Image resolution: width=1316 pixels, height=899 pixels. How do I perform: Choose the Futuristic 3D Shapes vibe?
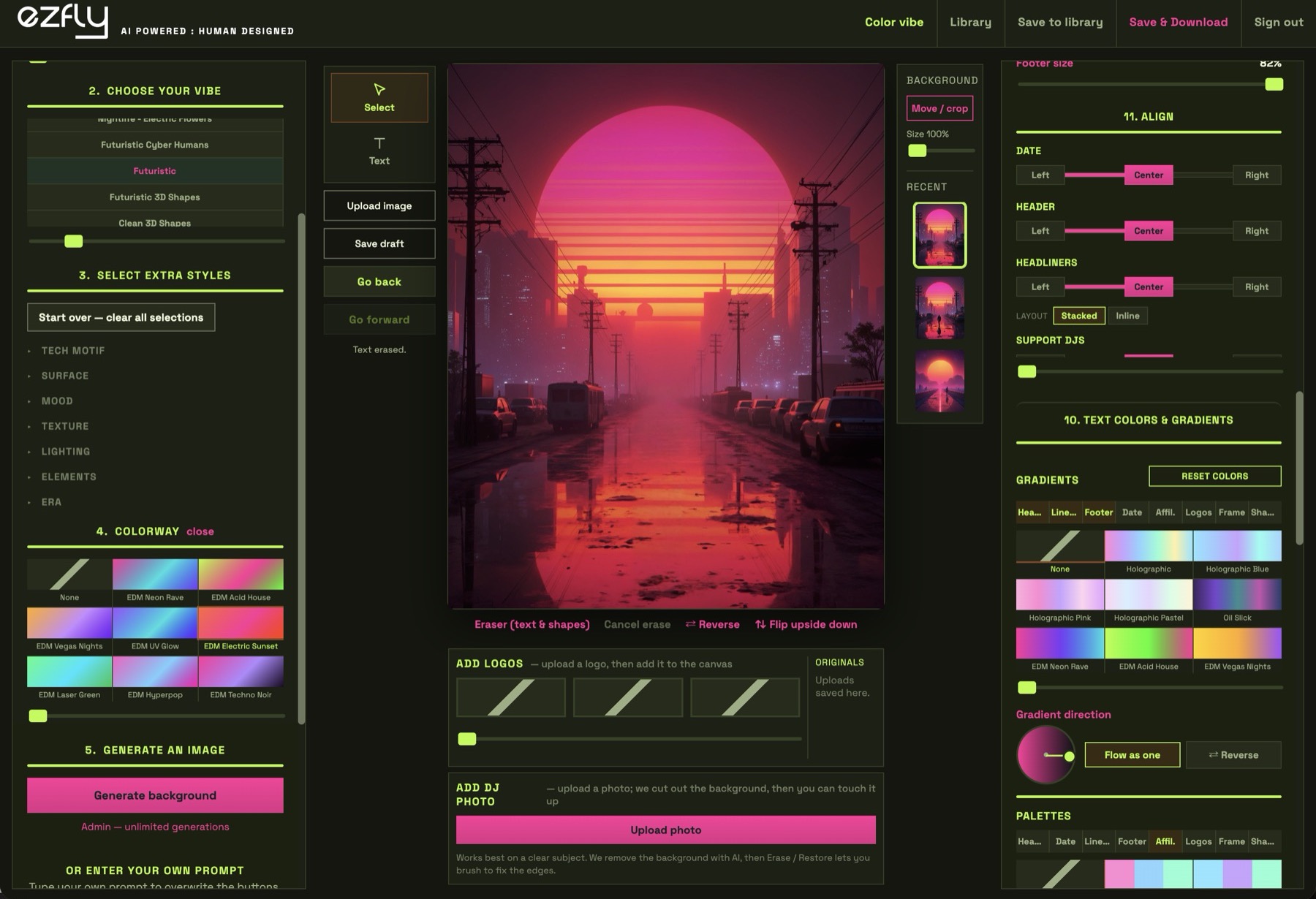(x=155, y=197)
